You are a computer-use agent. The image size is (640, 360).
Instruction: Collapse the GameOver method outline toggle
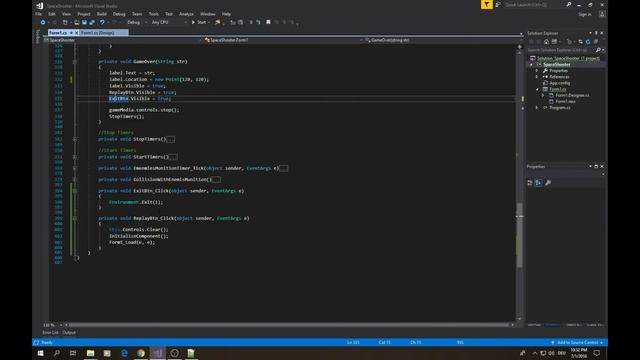74,62
